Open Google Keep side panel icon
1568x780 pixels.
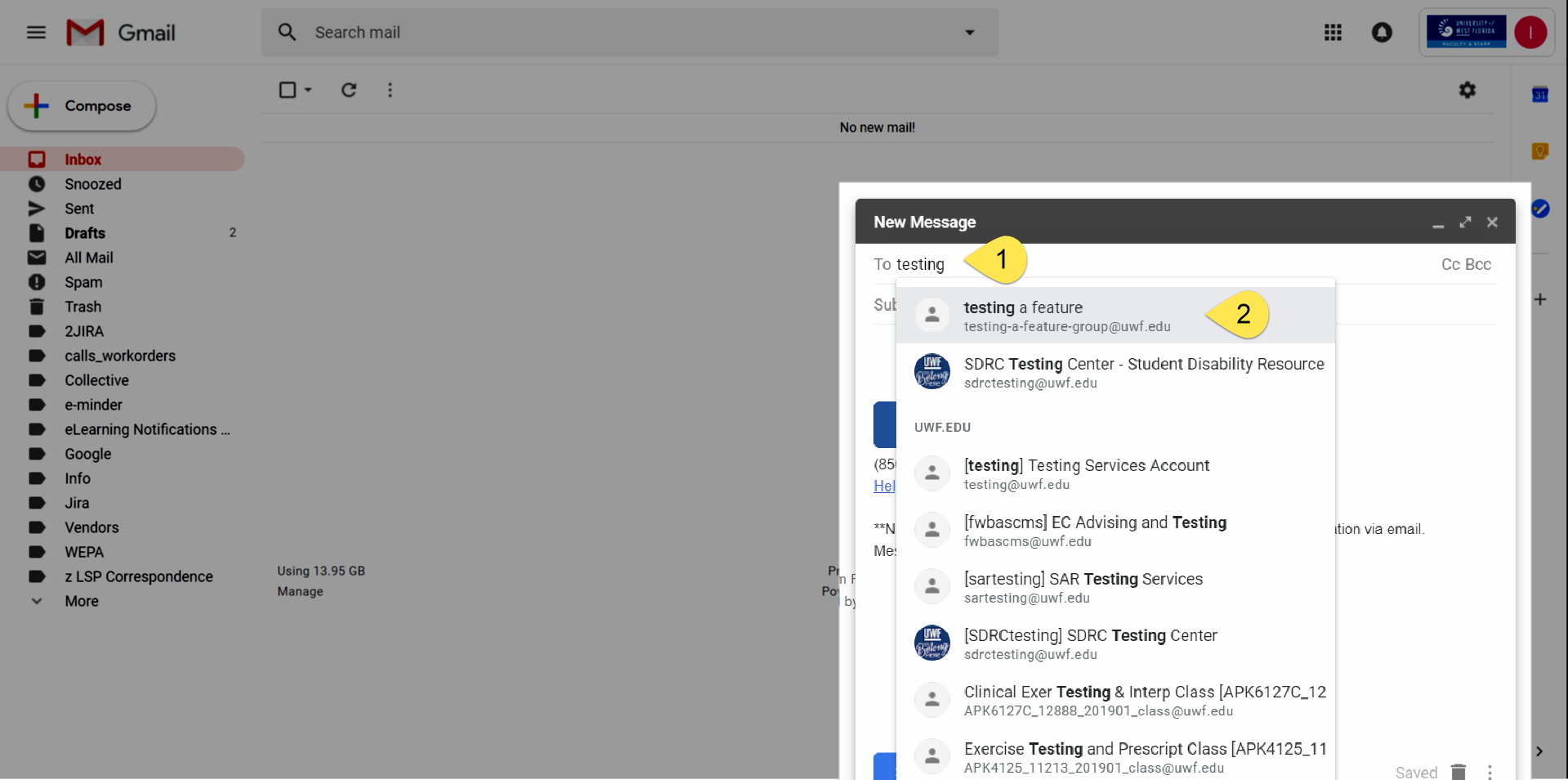1540,151
